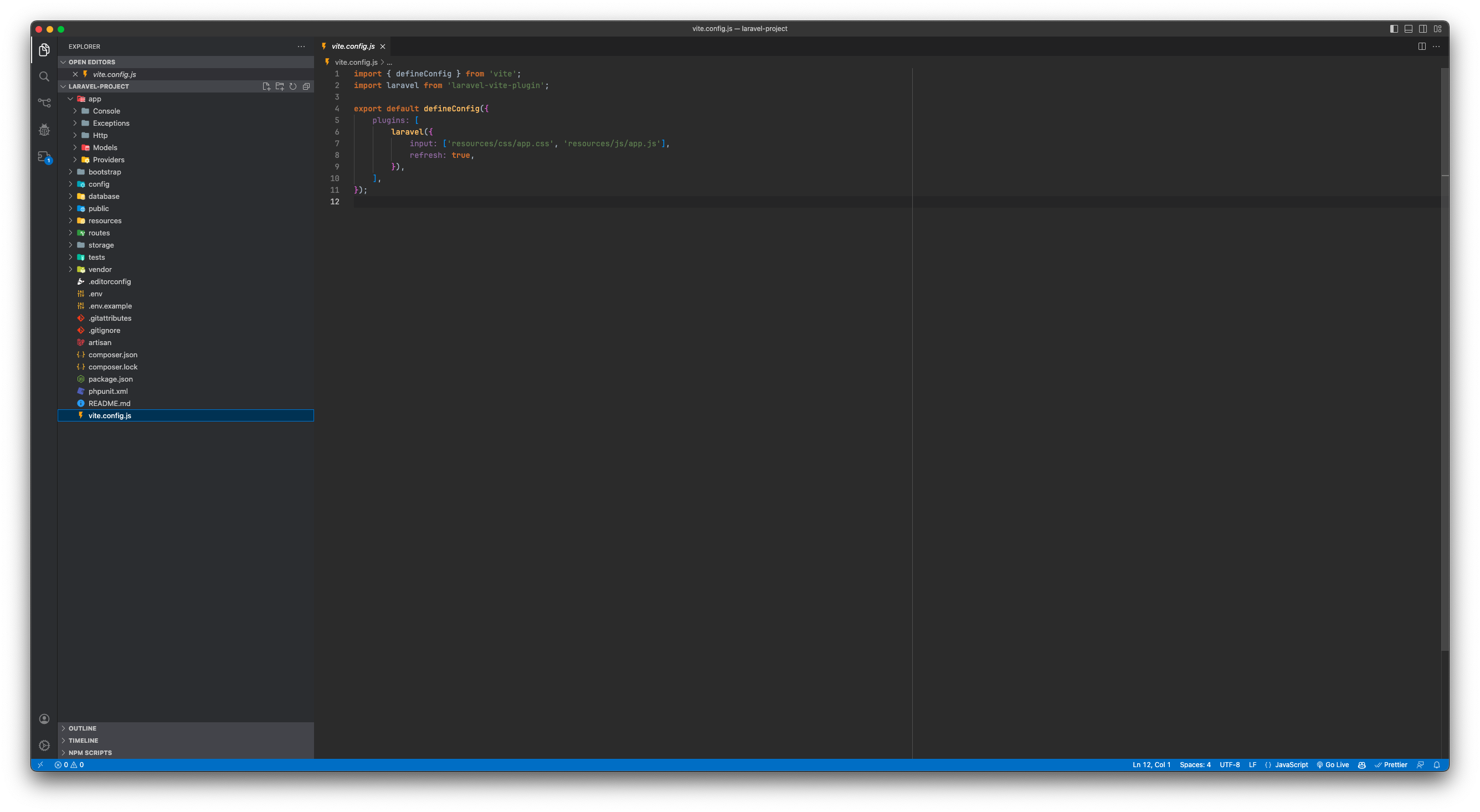This screenshot has height=812, width=1480.
Task: Click the New Folder icon in explorer
Action: click(280, 86)
